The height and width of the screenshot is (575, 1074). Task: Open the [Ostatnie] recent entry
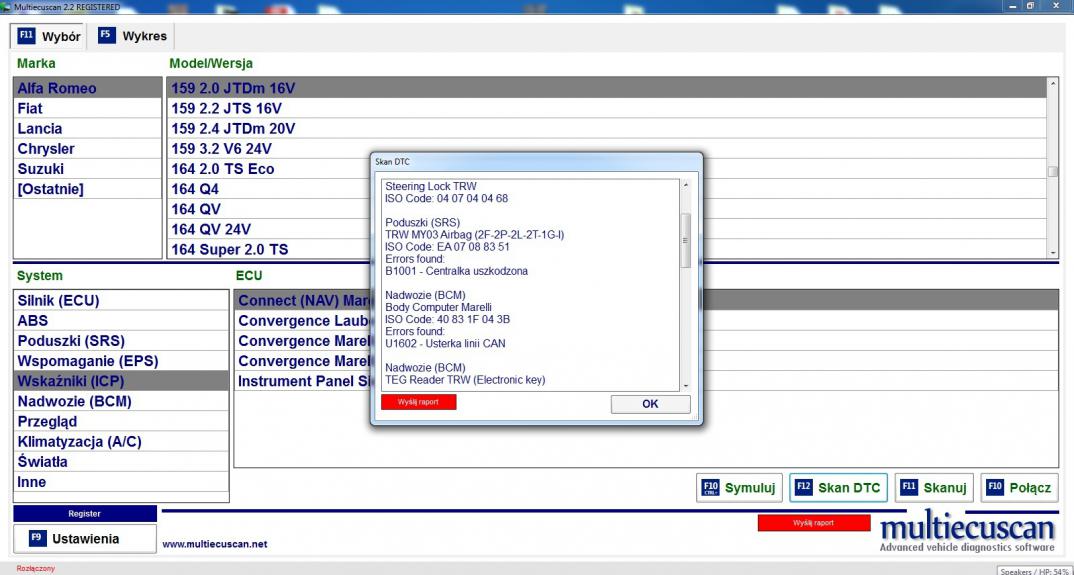click(x=88, y=188)
